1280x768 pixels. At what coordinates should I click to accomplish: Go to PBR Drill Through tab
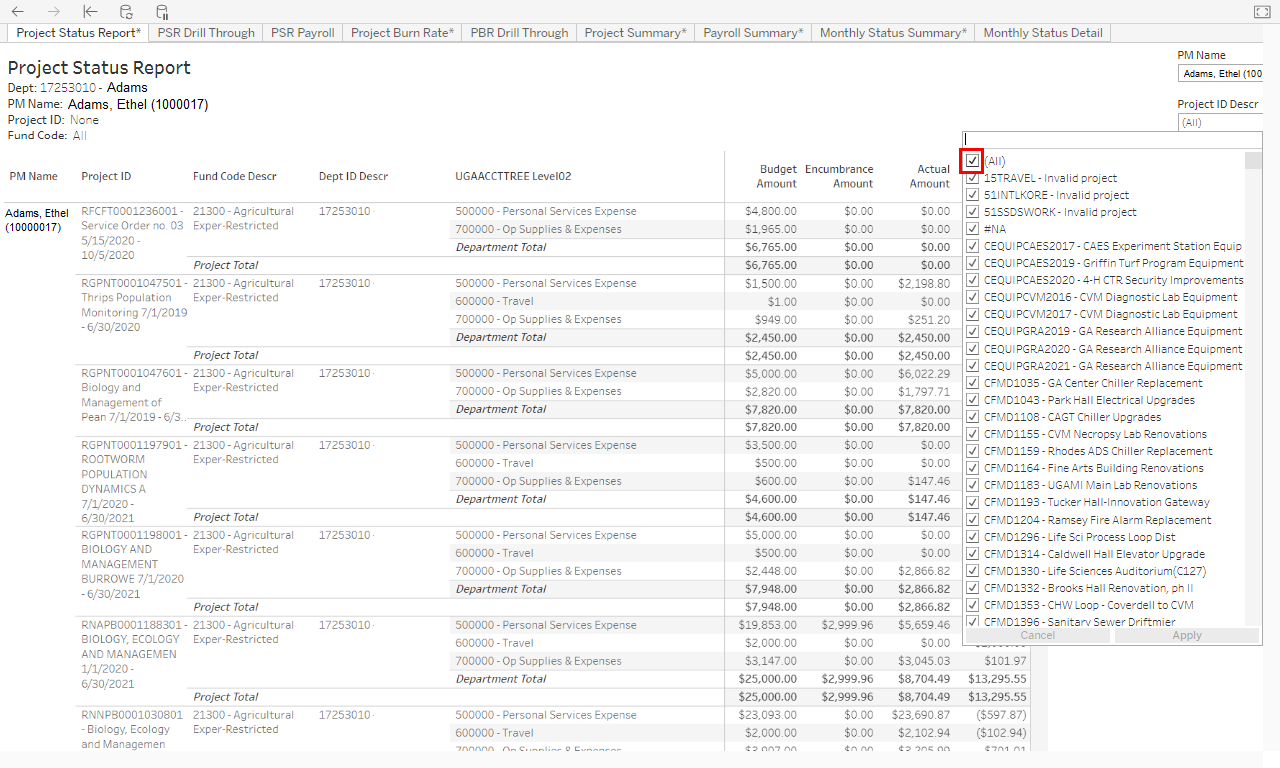519,33
